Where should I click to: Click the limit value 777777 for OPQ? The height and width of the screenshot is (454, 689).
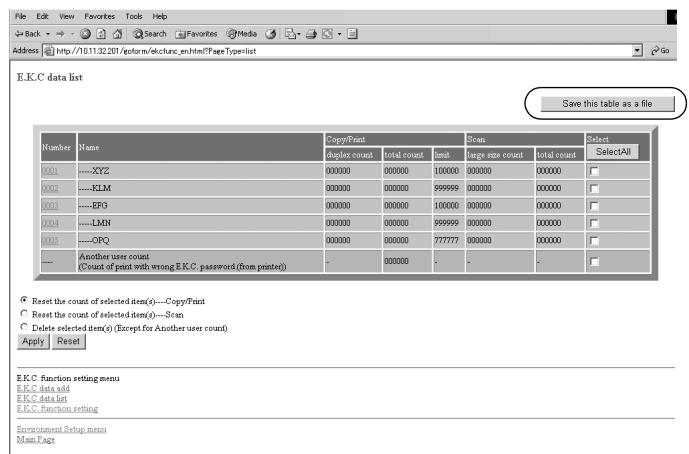point(446,240)
